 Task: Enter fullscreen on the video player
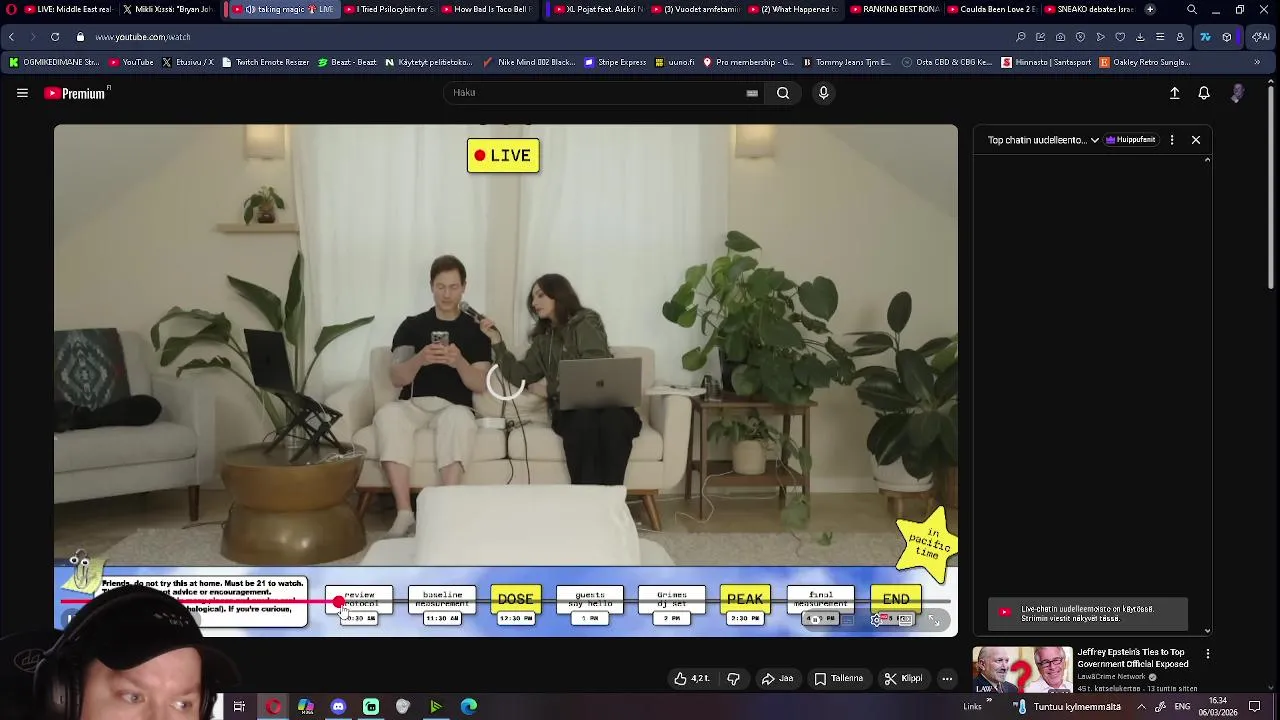pos(934,620)
